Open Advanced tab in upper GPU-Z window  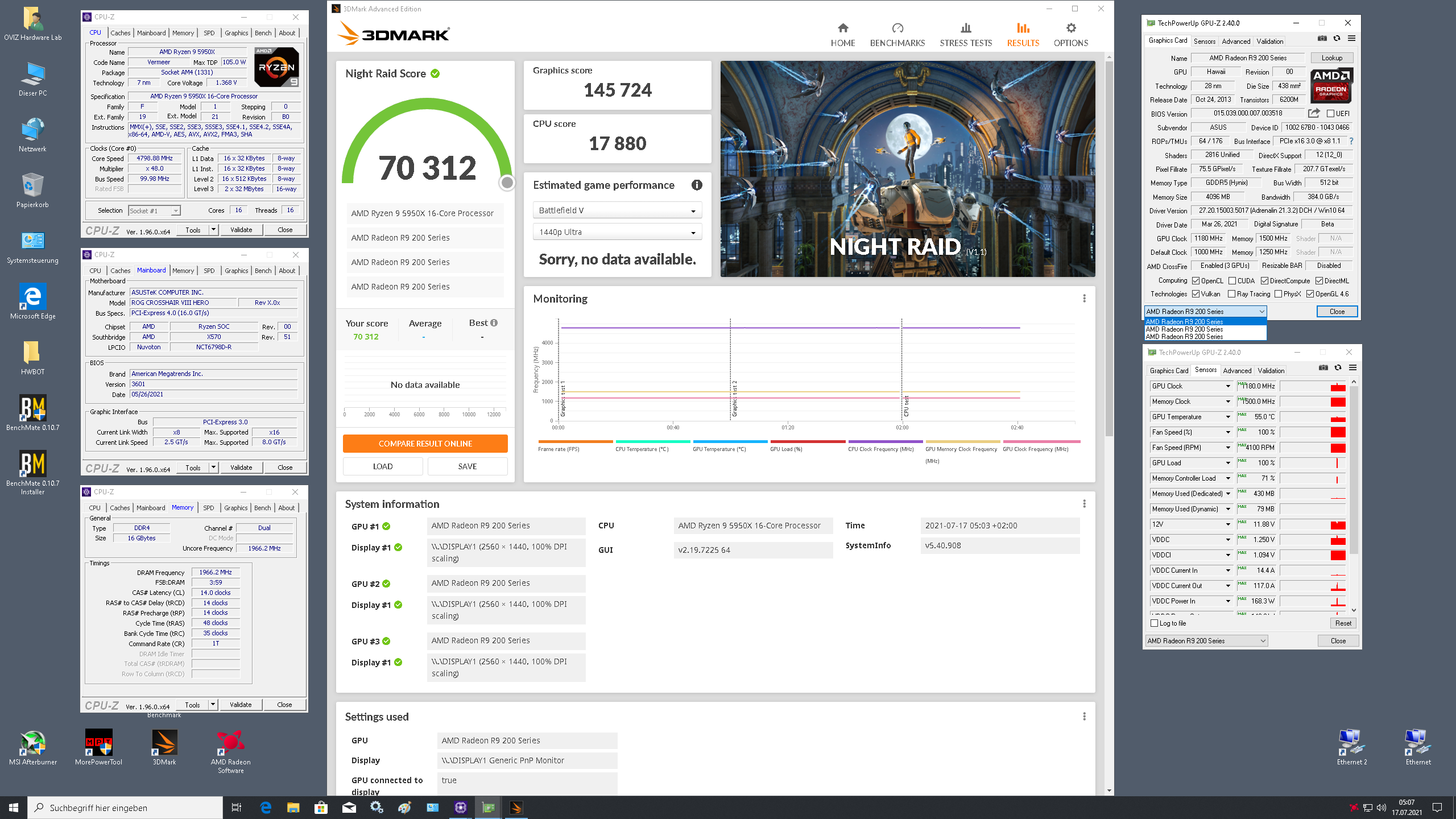click(1236, 42)
